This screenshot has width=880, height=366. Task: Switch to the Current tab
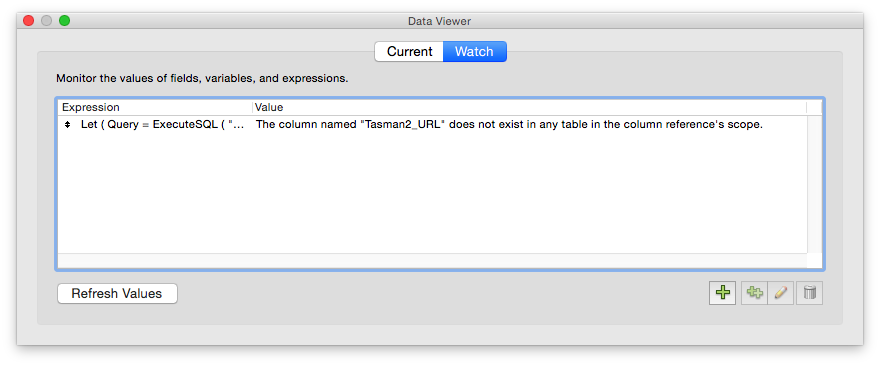(x=409, y=52)
